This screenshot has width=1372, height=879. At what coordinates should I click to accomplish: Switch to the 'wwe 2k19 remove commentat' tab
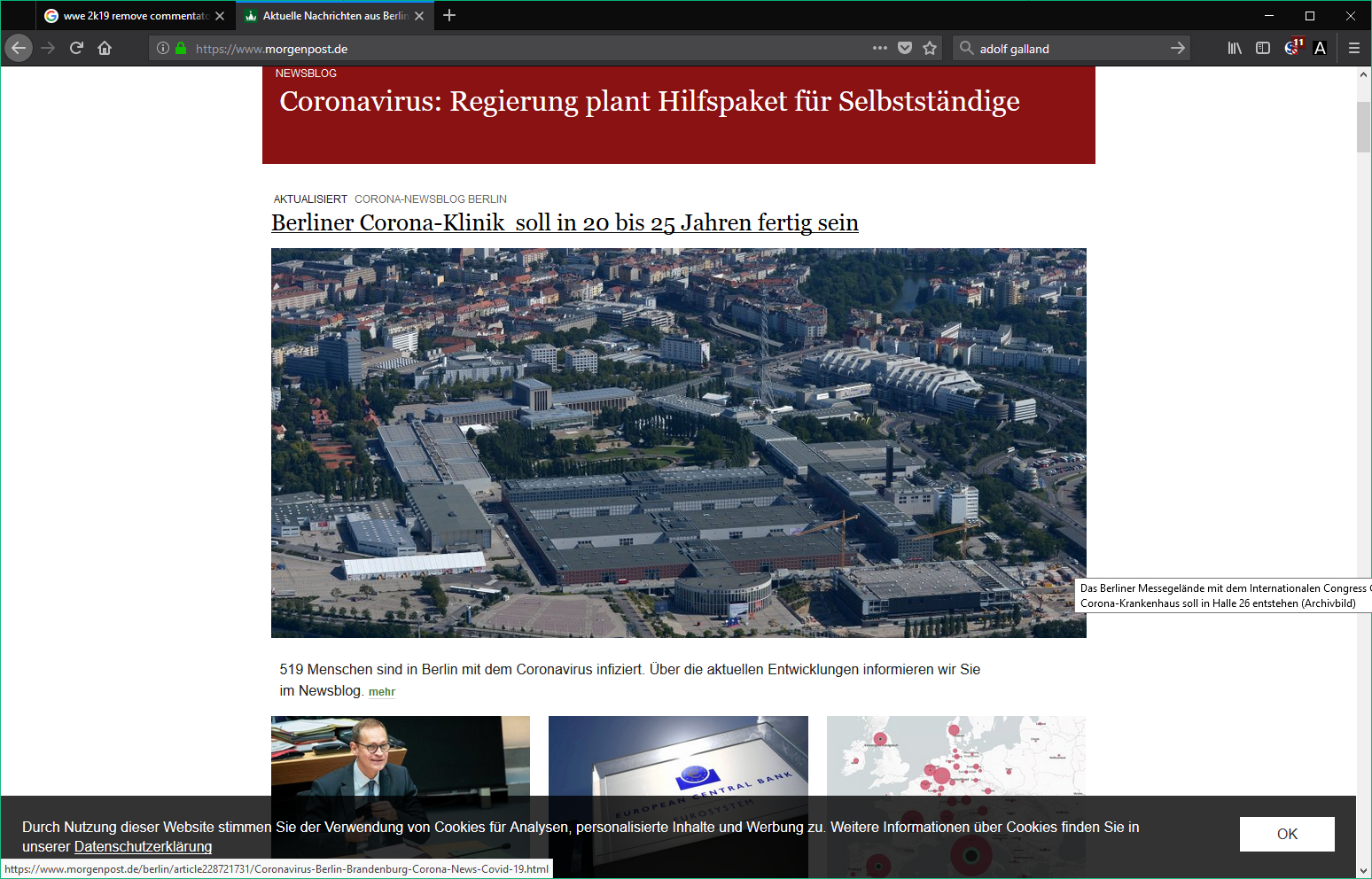point(136,16)
